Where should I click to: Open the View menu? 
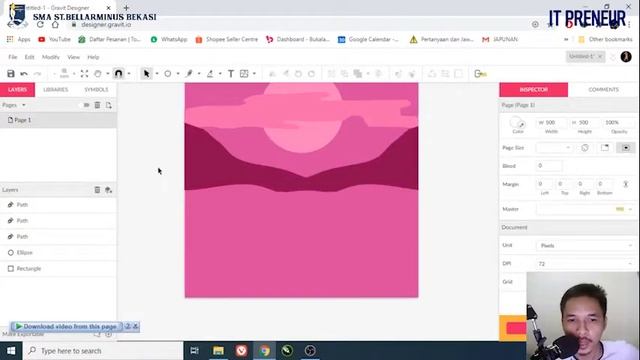click(x=73, y=57)
